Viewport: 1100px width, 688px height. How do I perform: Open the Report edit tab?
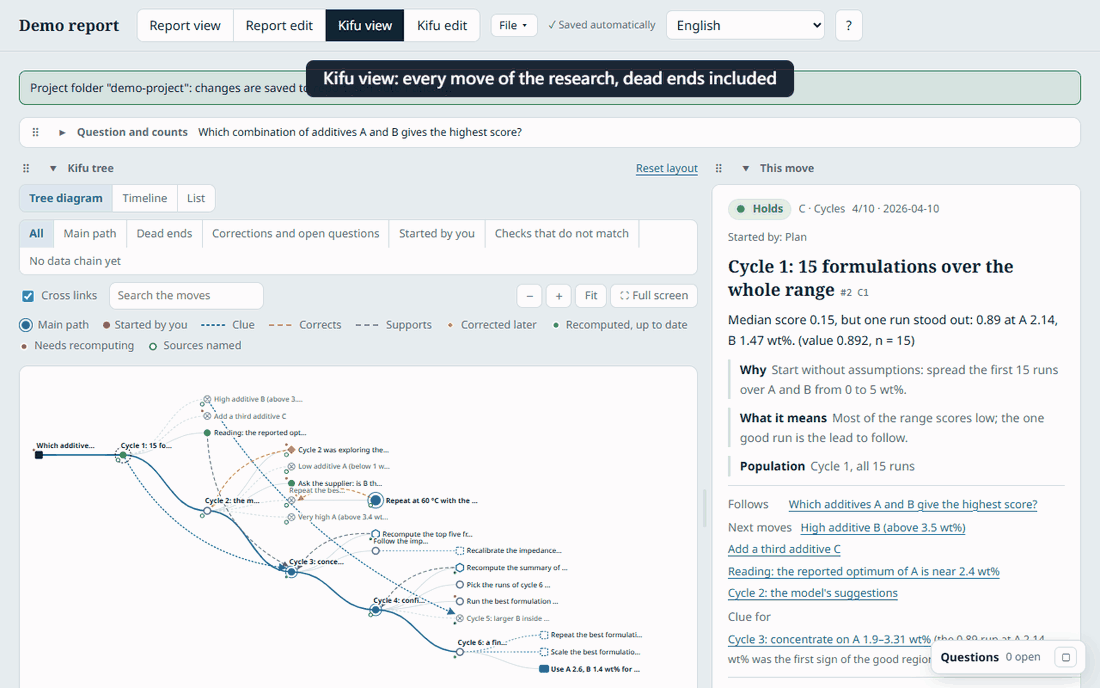[x=279, y=25]
